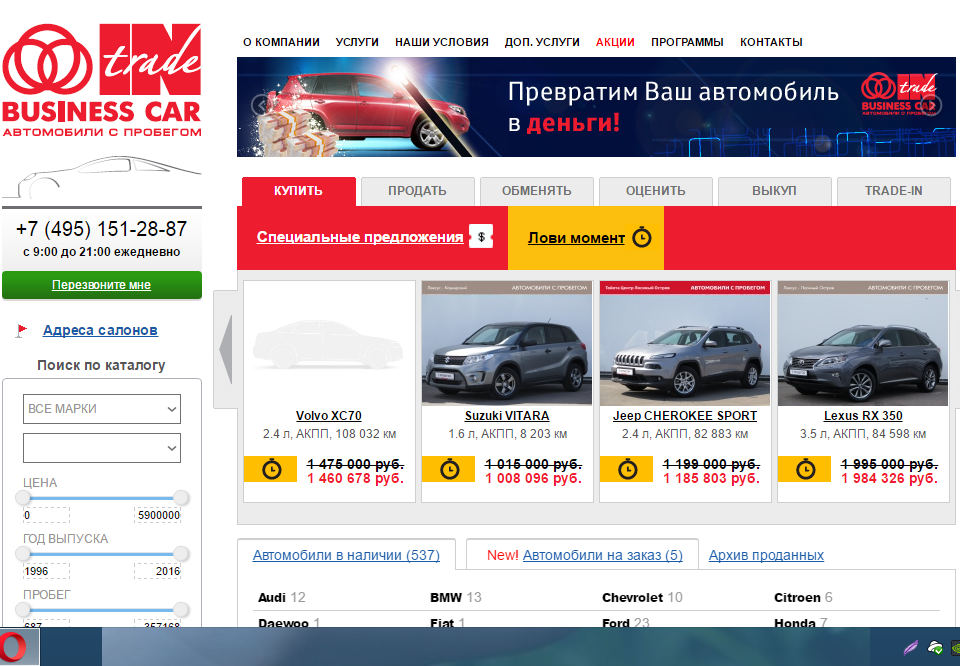Open the Volvo XC70 listing link
This screenshot has width=960, height=666.
(x=329, y=416)
